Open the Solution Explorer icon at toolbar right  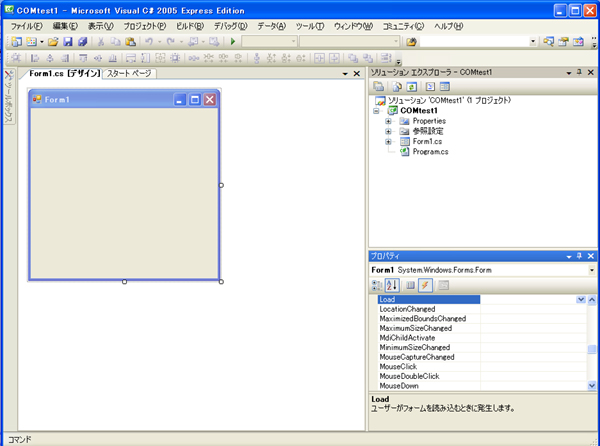tap(548, 41)
